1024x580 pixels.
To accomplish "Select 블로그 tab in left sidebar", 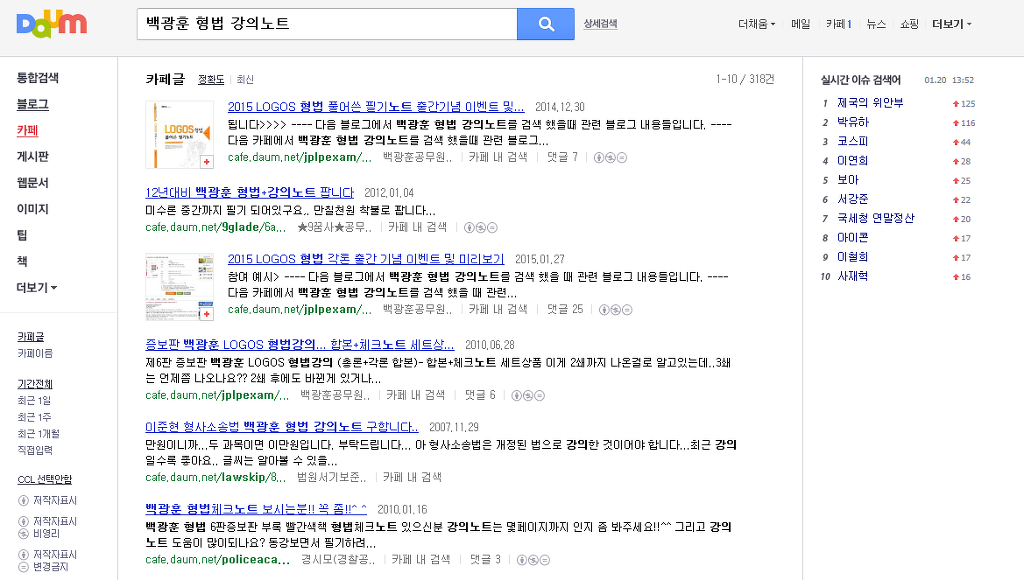I will (x=33, y=104).
